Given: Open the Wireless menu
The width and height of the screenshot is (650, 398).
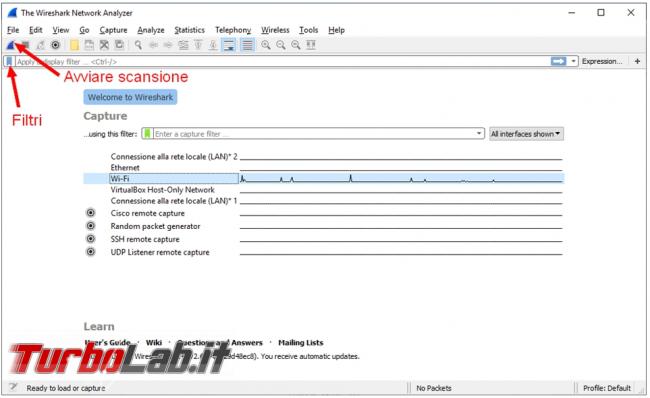Looking at the screenshot, I should pyautogui.click(x=275, y=30).
